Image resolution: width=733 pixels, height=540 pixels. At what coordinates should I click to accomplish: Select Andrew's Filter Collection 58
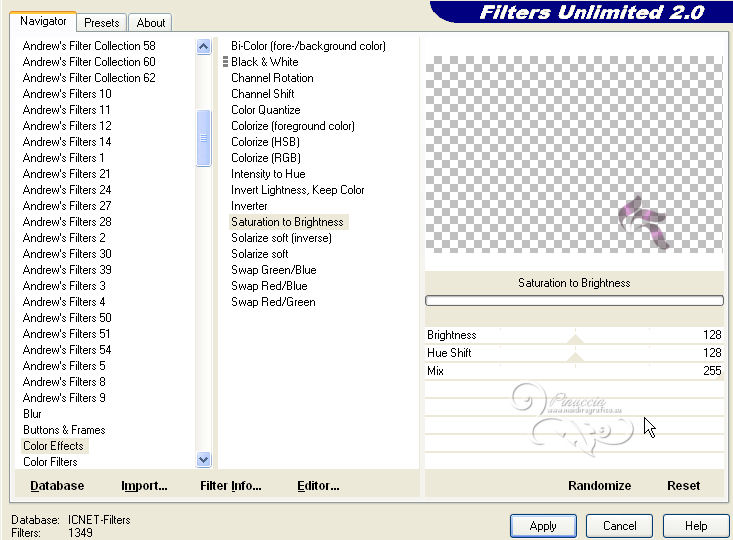89,46
